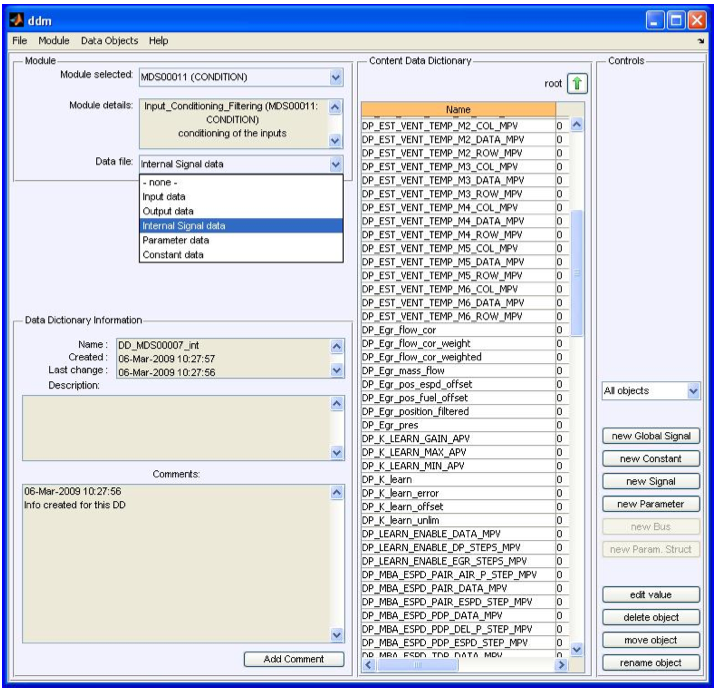Click the Add Comment button
The image size is (717, 693).
[294, 659]
